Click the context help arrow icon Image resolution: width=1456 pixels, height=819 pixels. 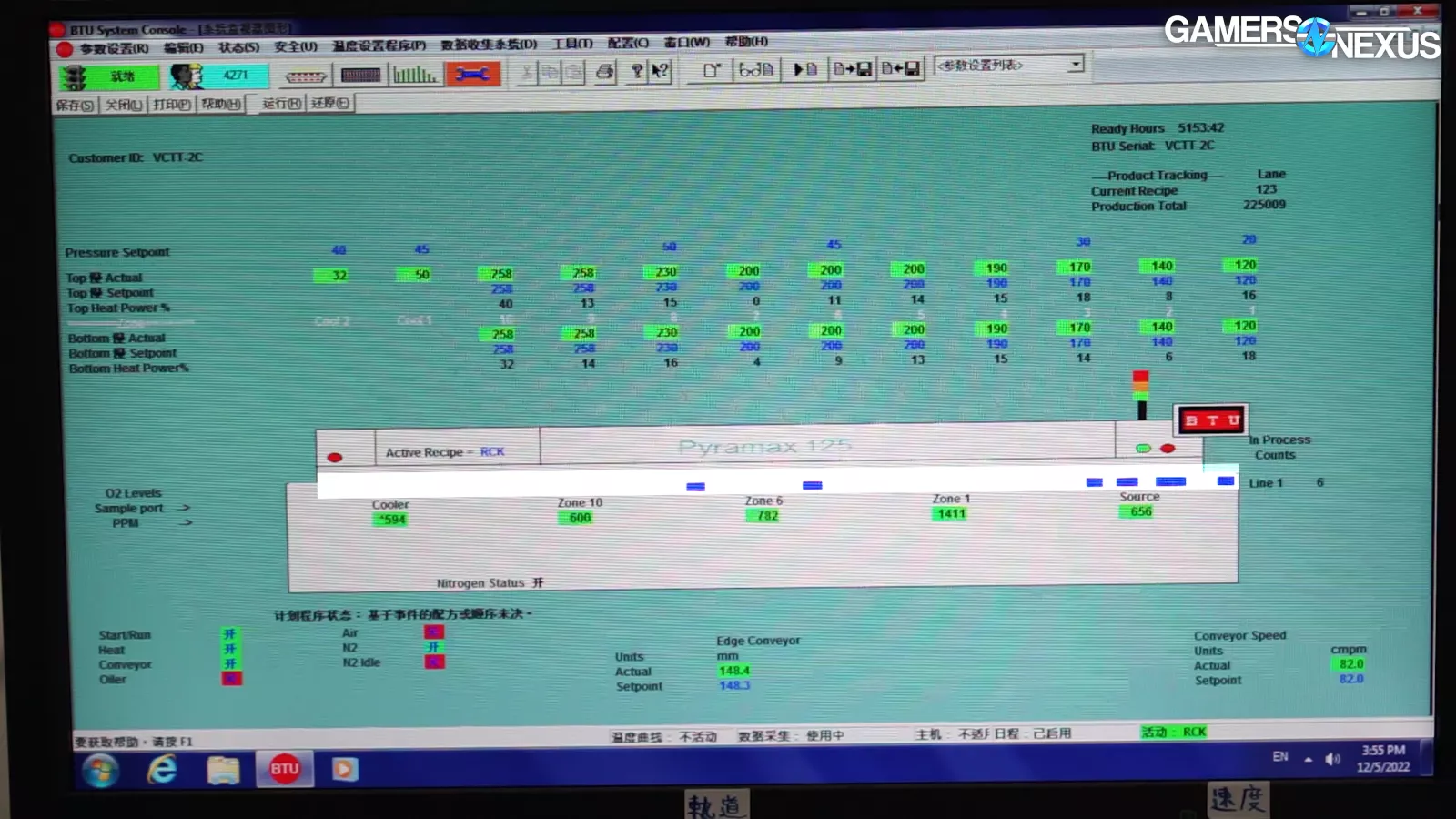(x=661, y=71)
